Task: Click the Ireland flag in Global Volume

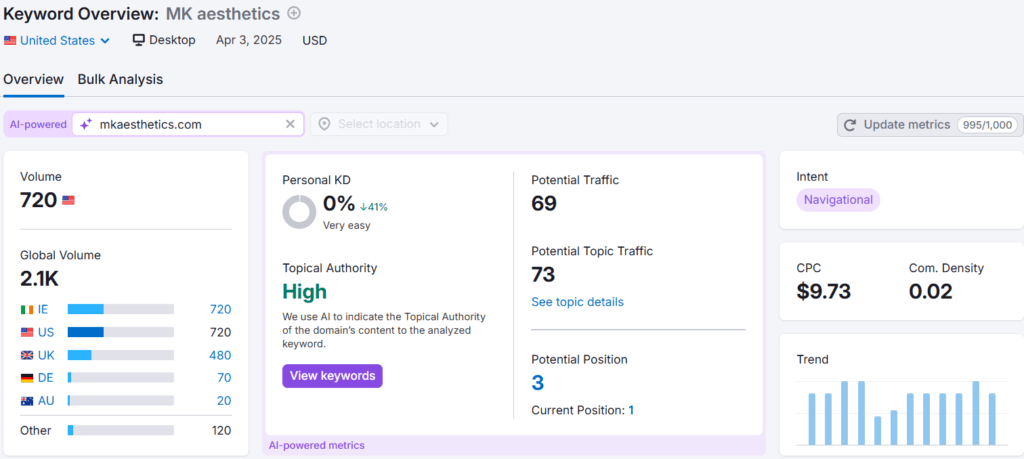Action: coord(27,309)
